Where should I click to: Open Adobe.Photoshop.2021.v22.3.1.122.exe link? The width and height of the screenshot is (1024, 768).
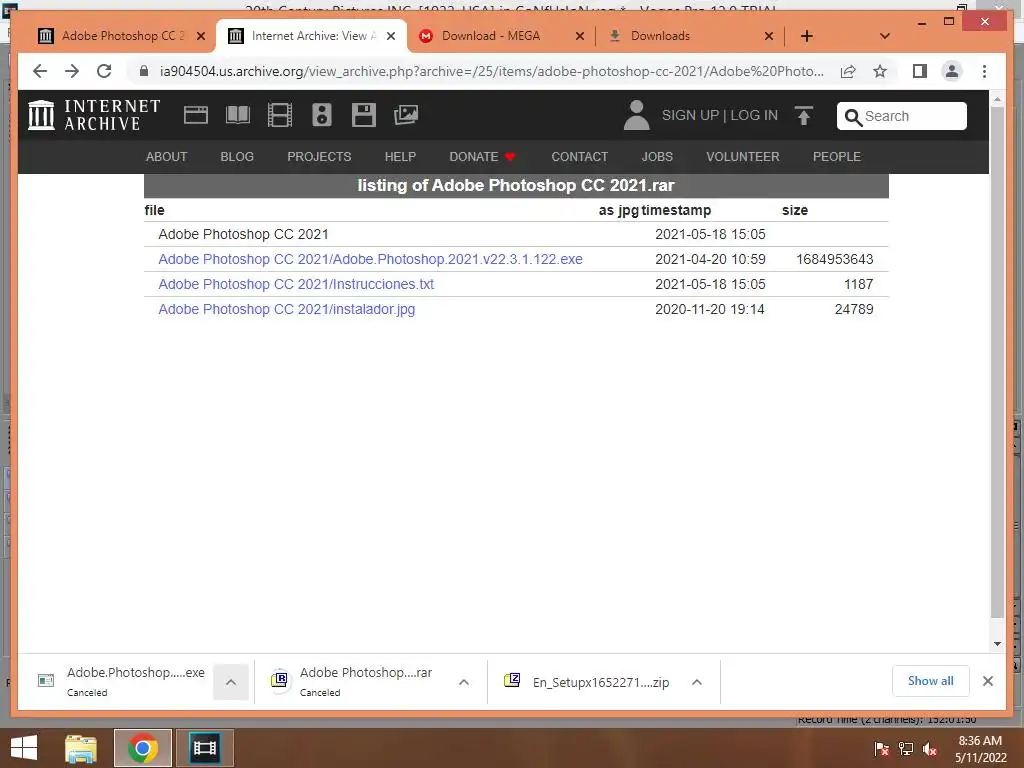point(370,259)
